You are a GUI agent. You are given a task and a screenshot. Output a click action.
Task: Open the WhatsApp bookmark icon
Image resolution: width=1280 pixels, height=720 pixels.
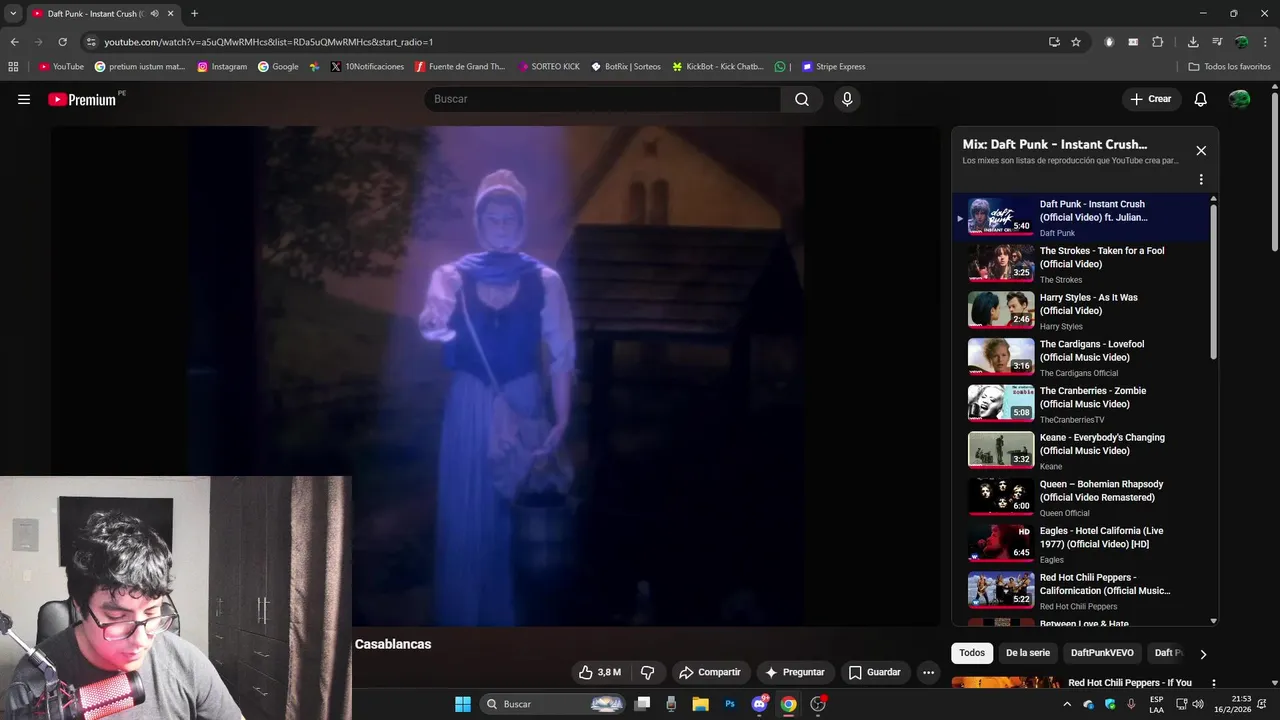tap(780, 67)
